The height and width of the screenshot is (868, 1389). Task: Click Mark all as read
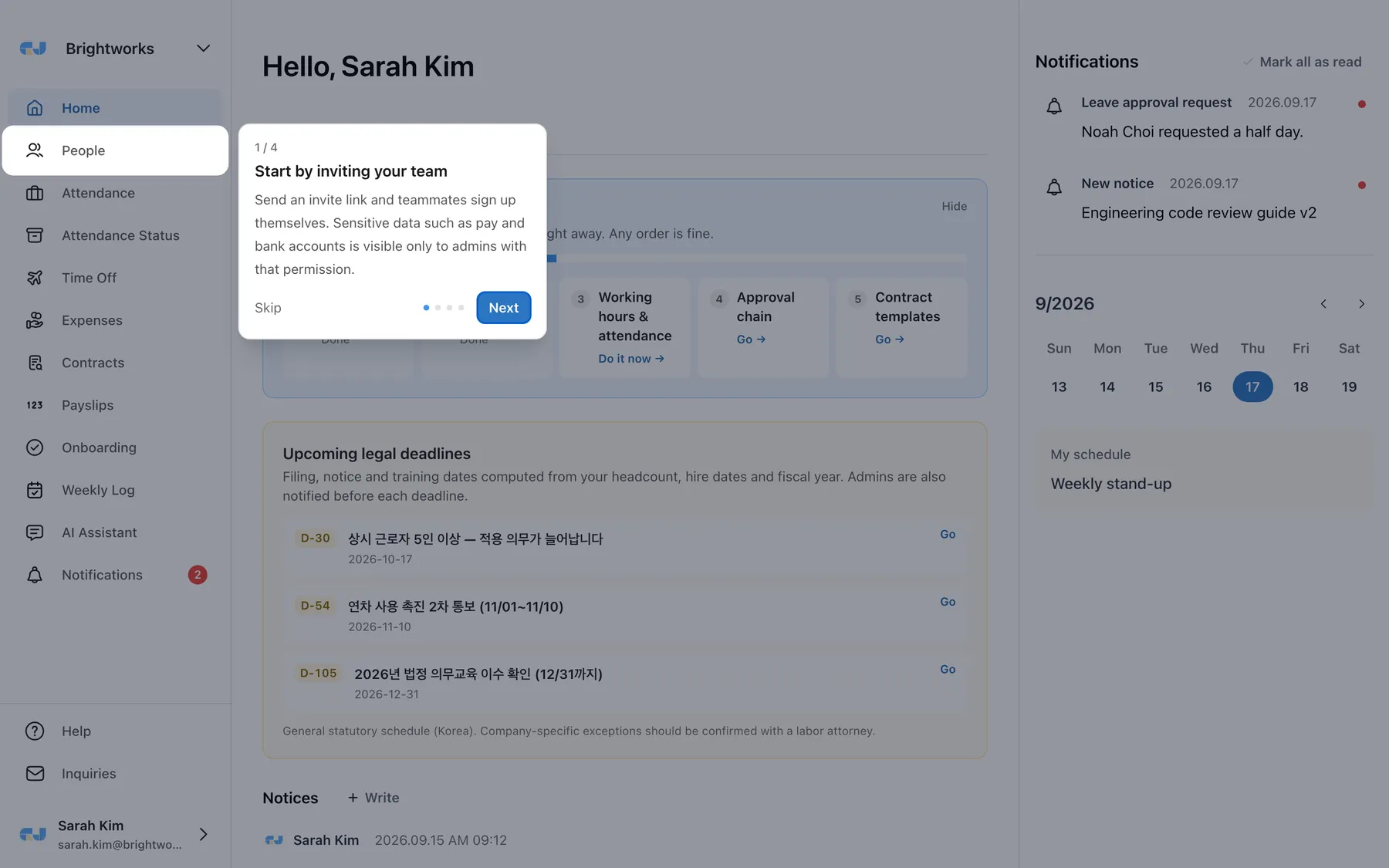[1302, 62]
